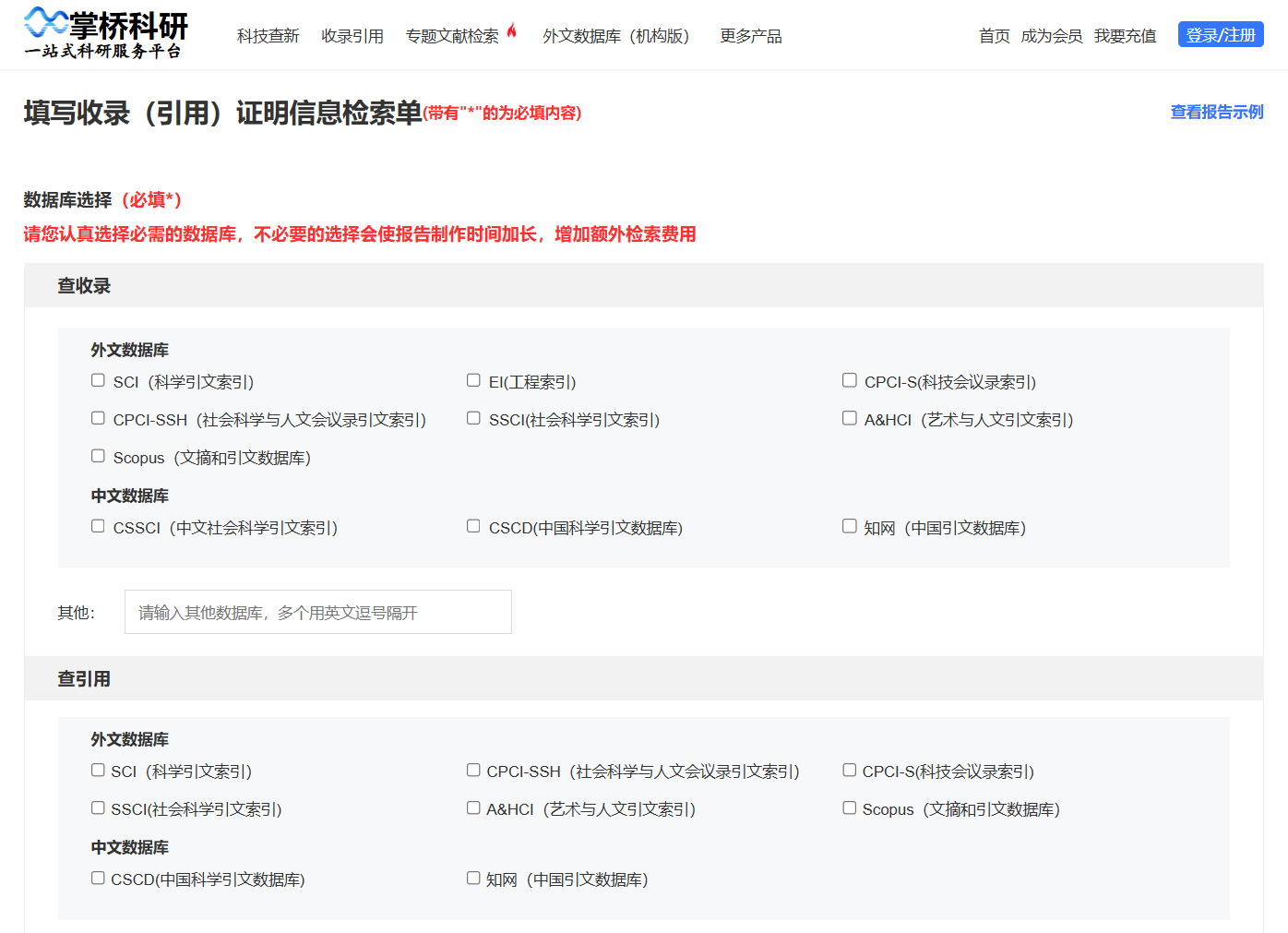The width and height of the screenshot is (1288, 933).
Task: Check CPCI-SSH under 查收录
Action: click(98, 418)
